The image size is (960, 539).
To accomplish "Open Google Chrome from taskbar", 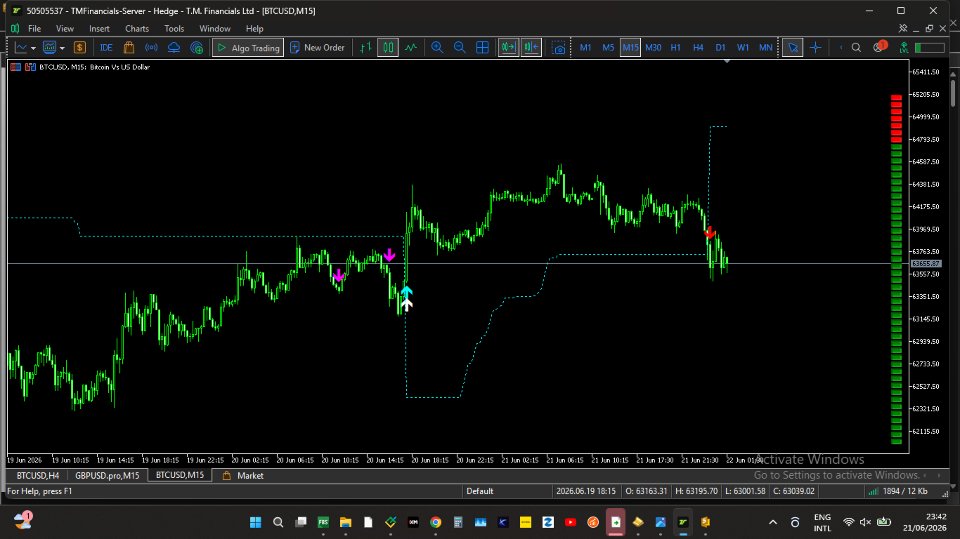I will [x=435, y=522].
